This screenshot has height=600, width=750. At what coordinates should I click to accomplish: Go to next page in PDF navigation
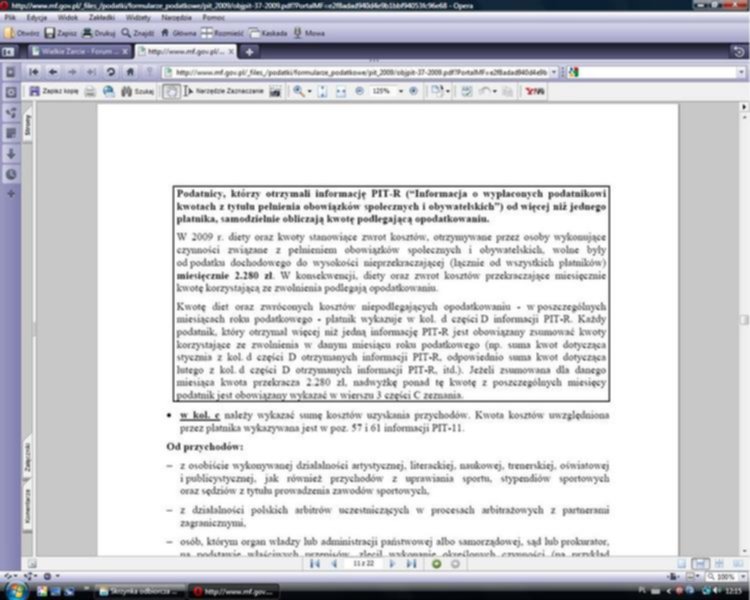pyautogui.click(x=392, y=564)
